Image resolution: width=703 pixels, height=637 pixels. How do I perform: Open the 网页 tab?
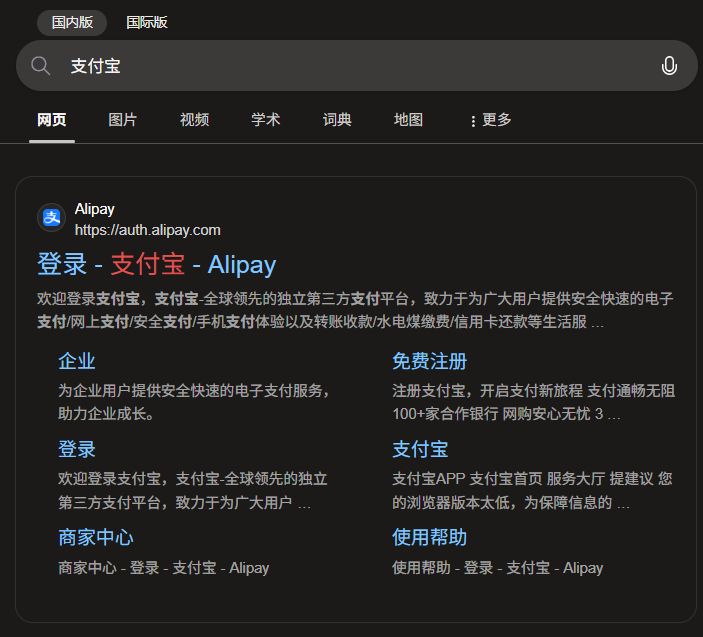click(x=52, y=120)
